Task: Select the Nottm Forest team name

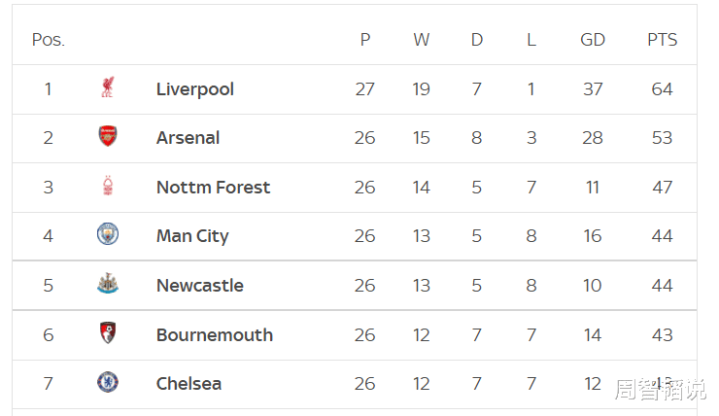Action: point(213,187)
